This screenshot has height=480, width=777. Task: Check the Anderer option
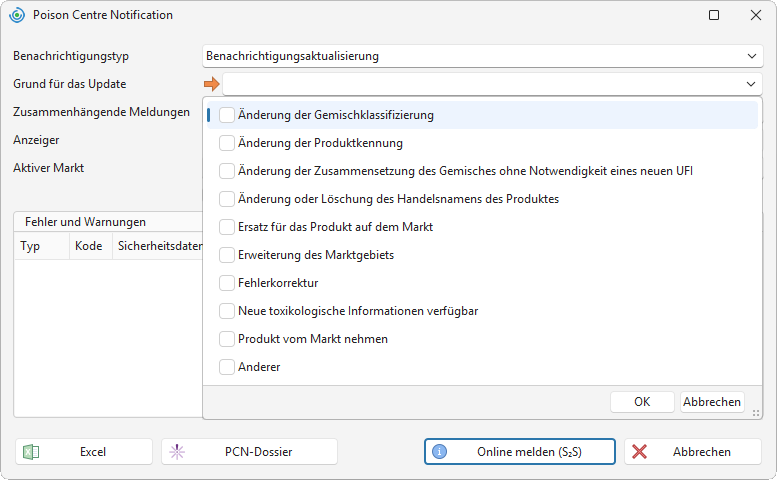coord(227,367)
